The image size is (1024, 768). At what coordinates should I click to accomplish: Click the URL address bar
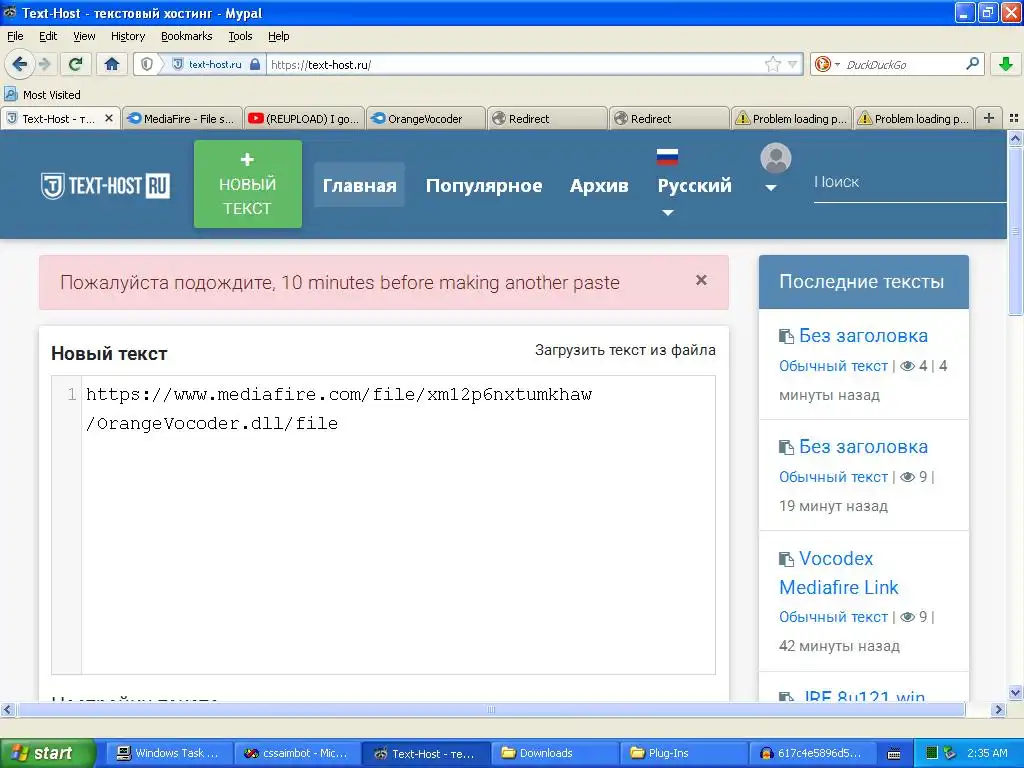point(514,65)
